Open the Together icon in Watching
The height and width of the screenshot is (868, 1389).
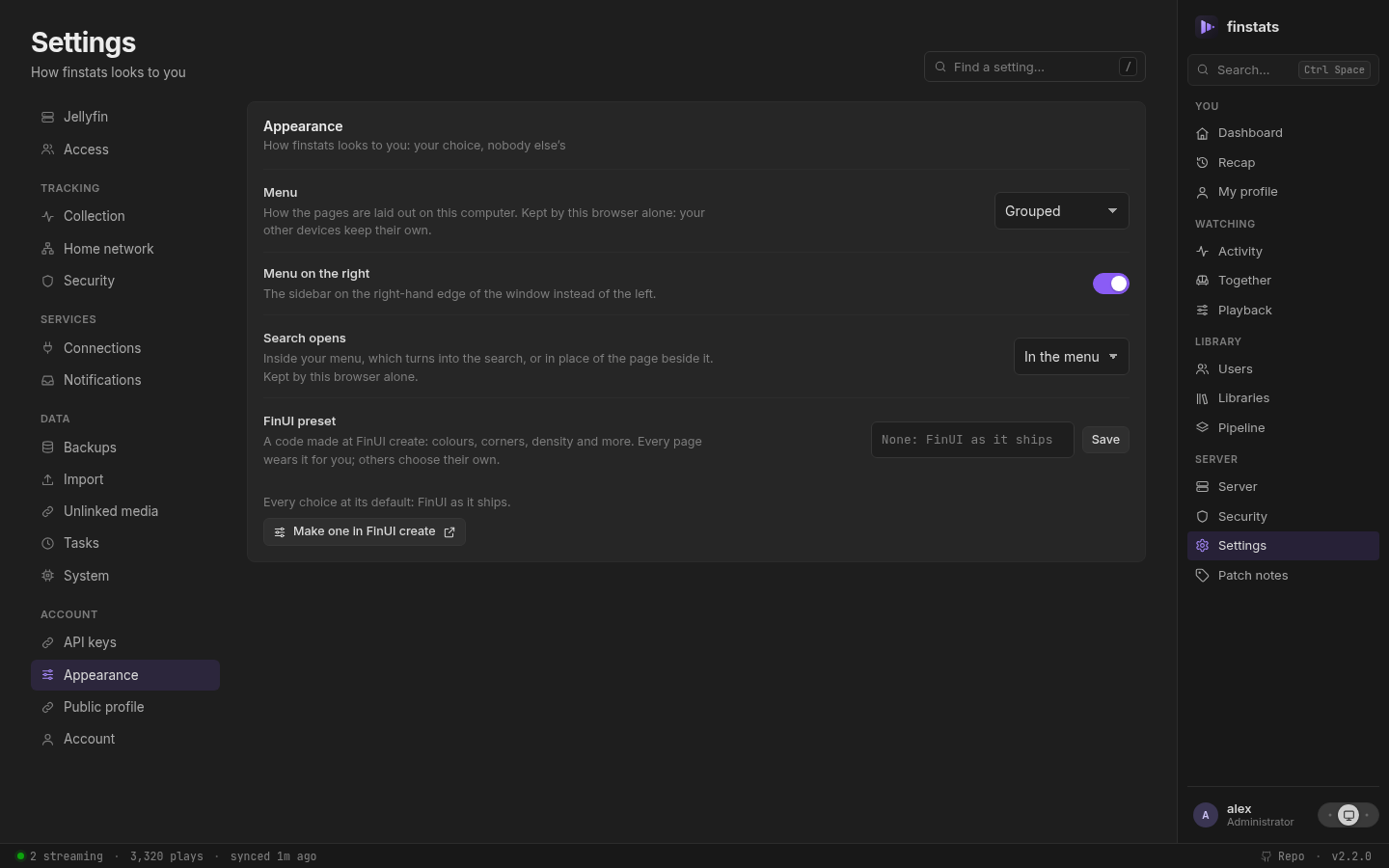1202,281
